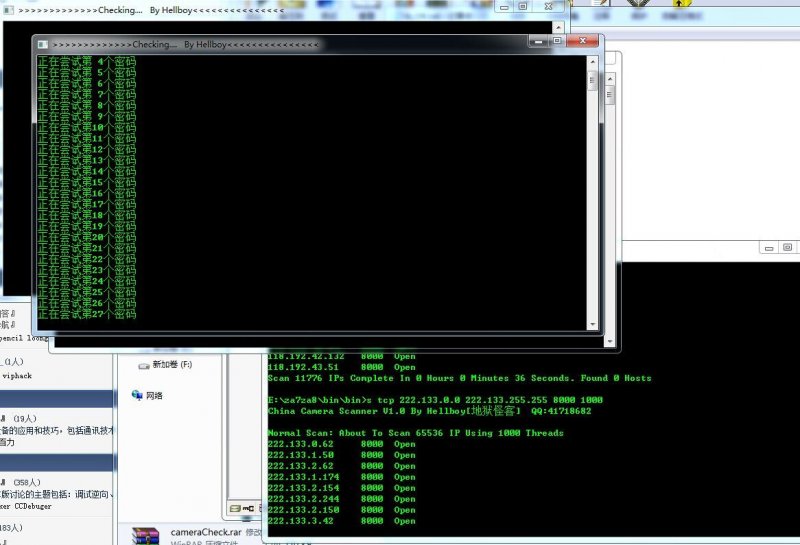Select the line trying password number 15
Viewport: 800px width, 545px height.
87,182
